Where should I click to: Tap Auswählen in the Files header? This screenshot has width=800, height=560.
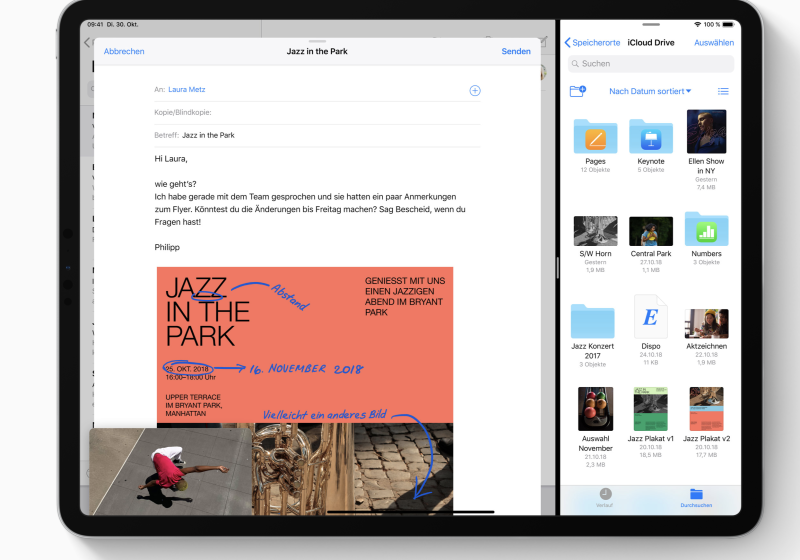[714, 43]
